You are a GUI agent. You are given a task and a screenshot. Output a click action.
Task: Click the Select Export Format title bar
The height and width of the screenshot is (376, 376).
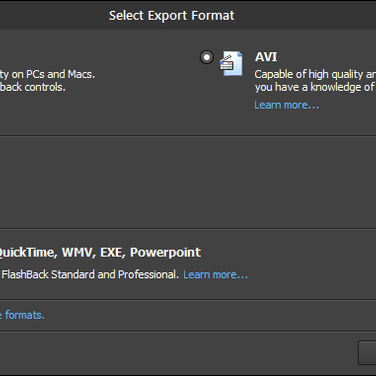pos(188,15)
